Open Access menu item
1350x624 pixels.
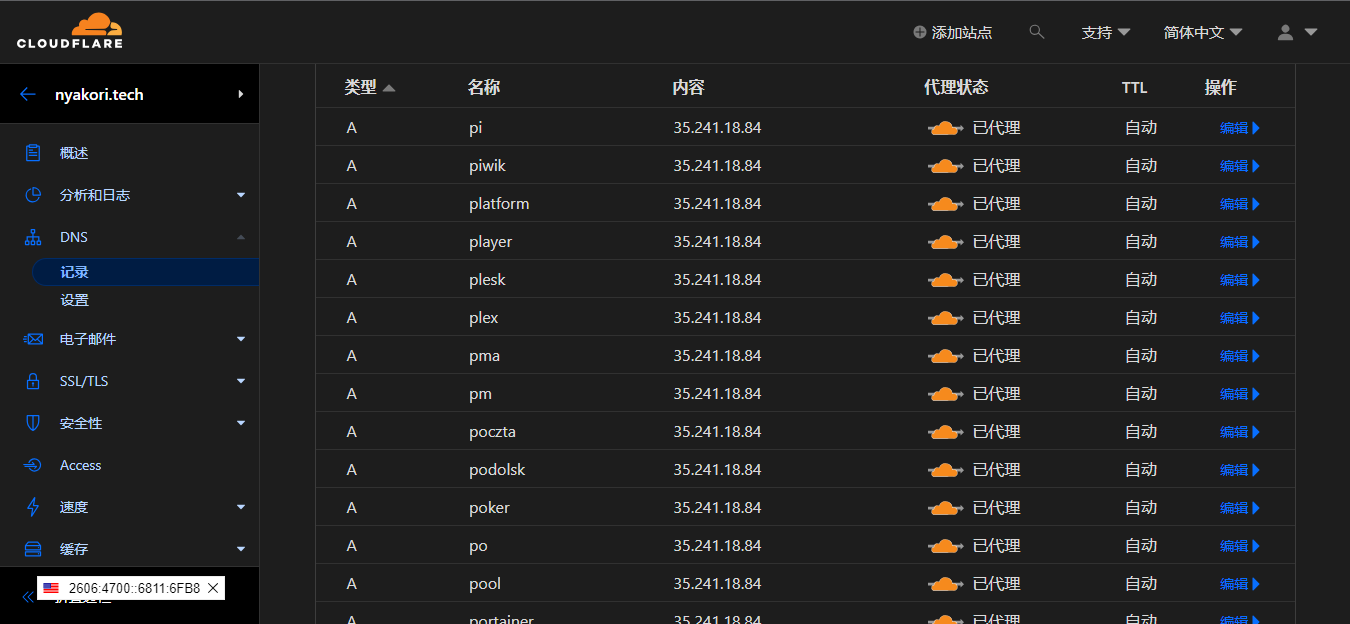(81, 465)
